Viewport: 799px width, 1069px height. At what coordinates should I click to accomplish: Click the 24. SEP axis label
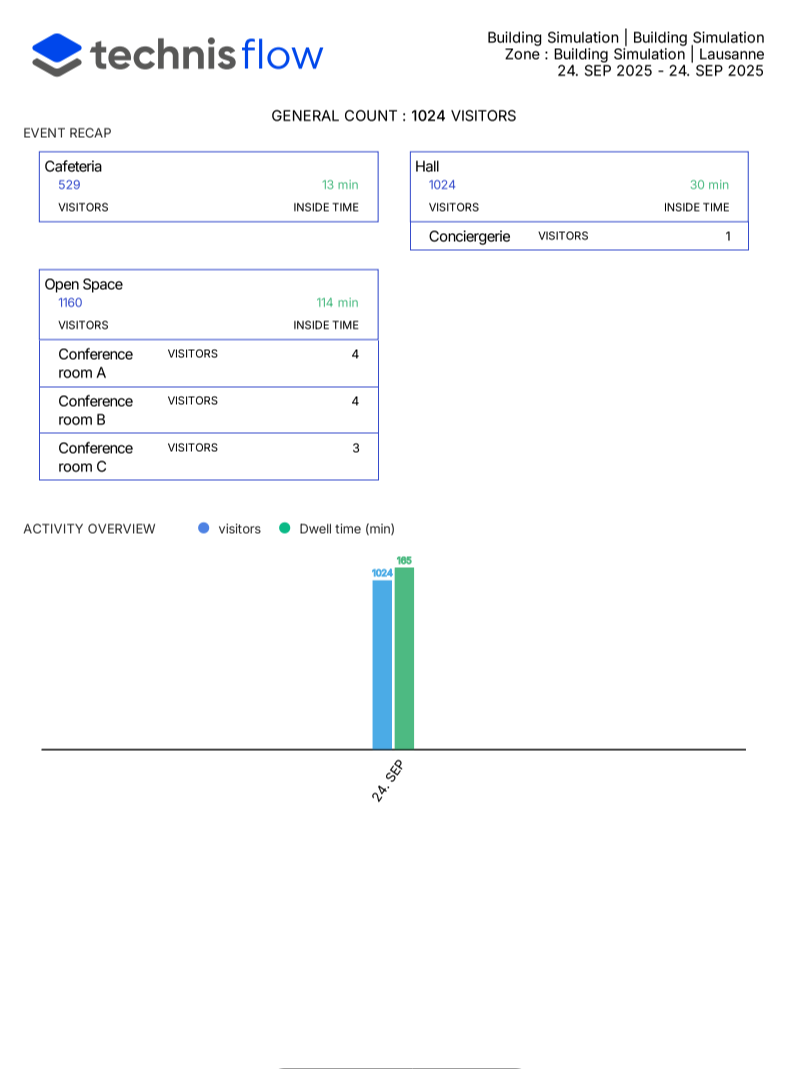387,781
